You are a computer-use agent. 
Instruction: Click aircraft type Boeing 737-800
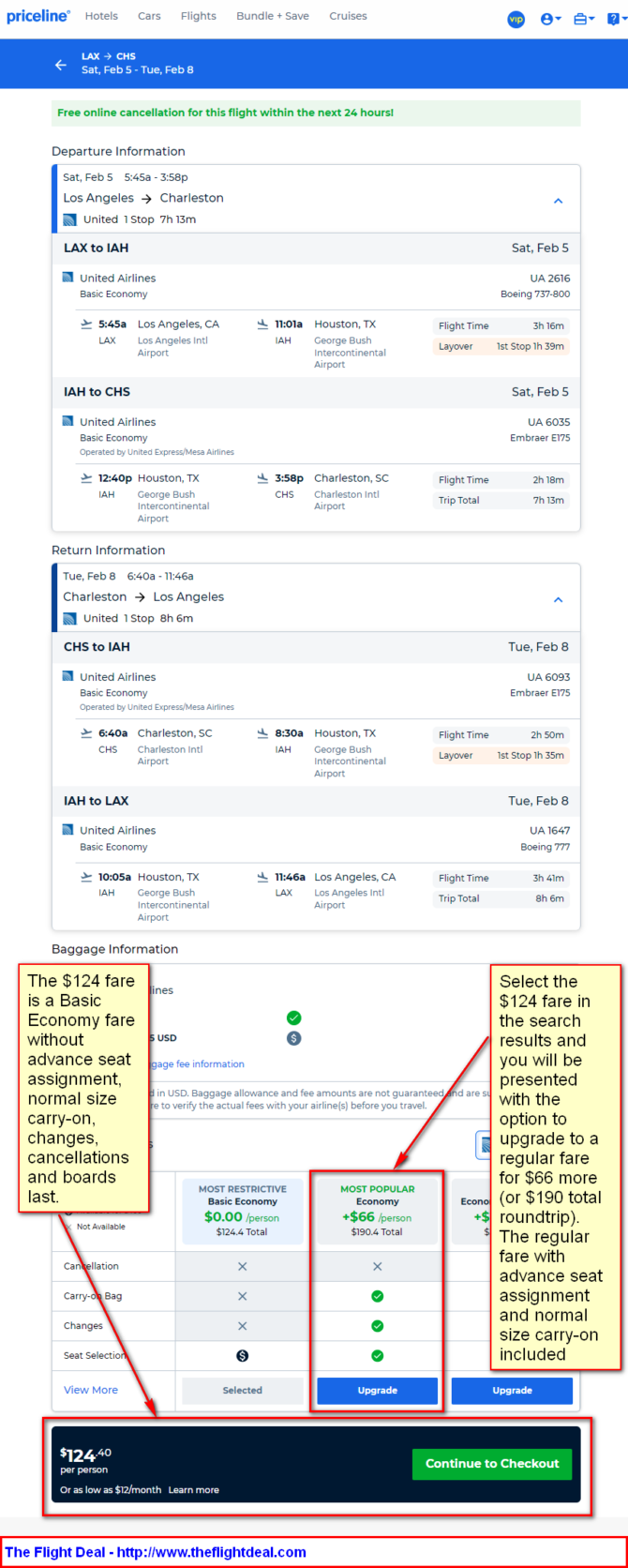pyautogui.click(x=535, y=294)
